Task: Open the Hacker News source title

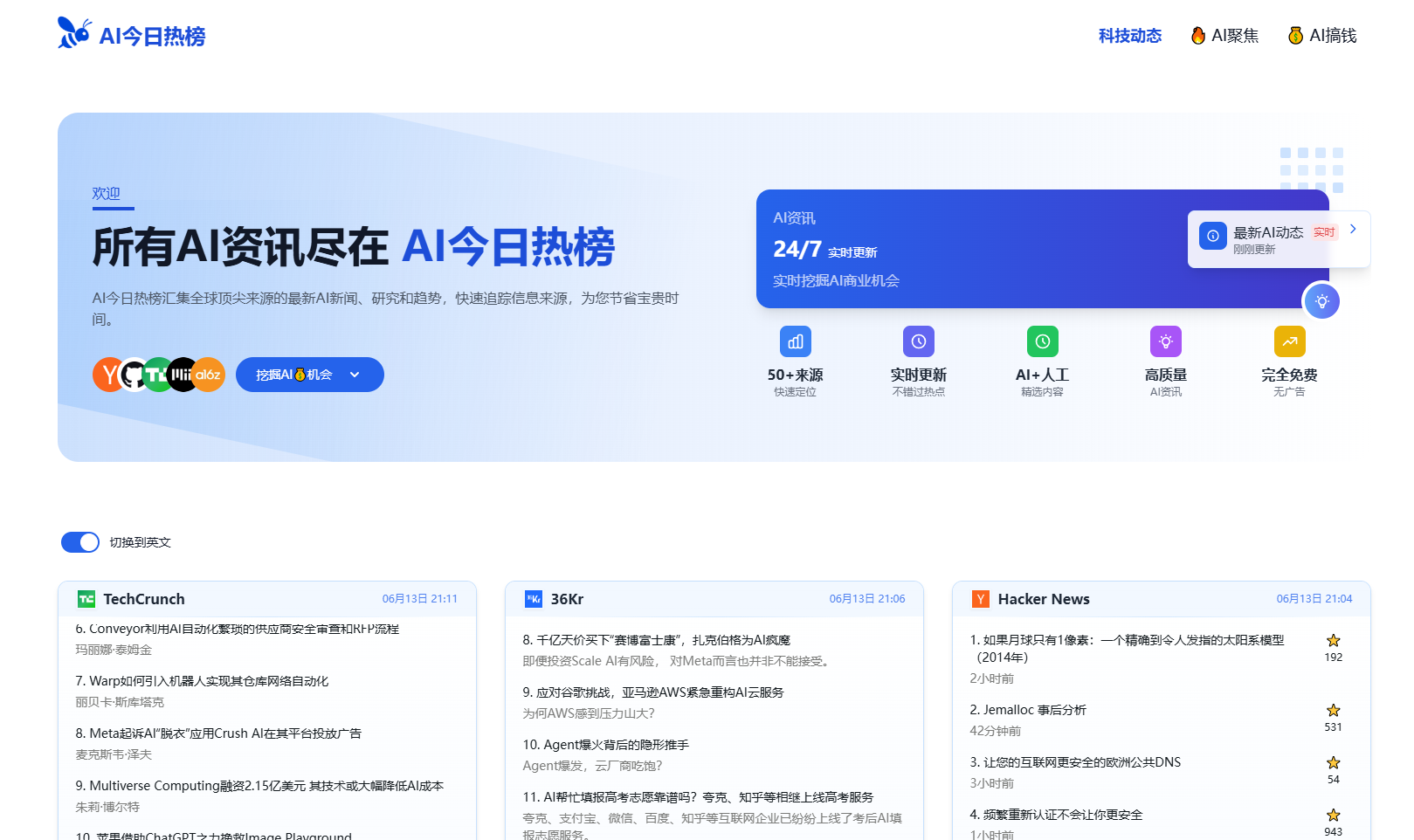Action: [x=1044, y=599]
